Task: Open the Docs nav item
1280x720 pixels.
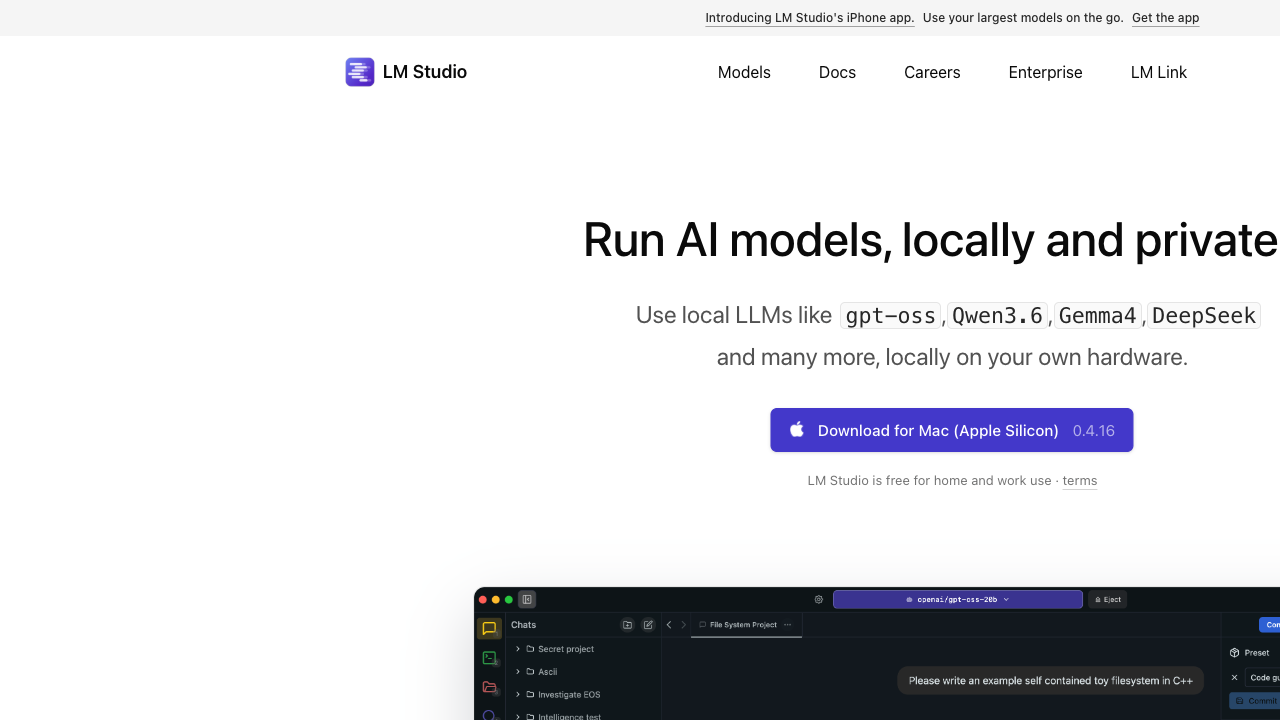Action: click(837, 72)
